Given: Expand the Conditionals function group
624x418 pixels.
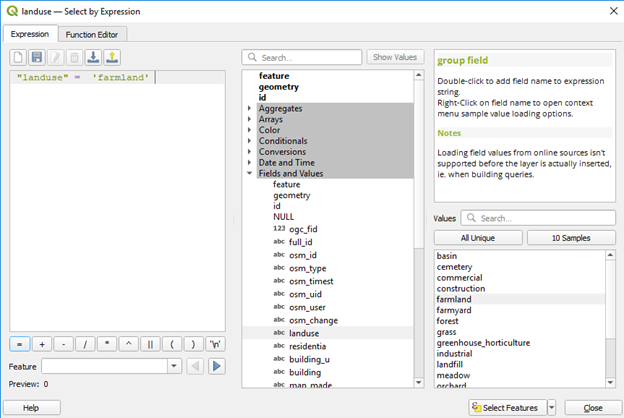Looking at the screenshot, I should 250,141.
